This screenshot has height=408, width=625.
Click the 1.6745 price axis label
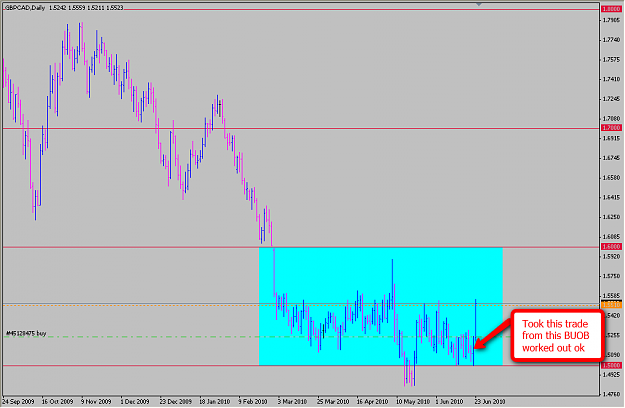(x=612, y=158)
